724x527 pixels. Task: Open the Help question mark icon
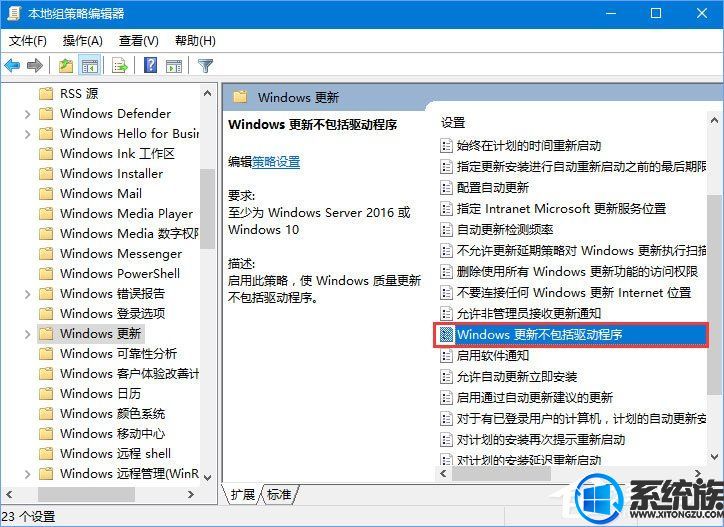[x=151, y=66]
